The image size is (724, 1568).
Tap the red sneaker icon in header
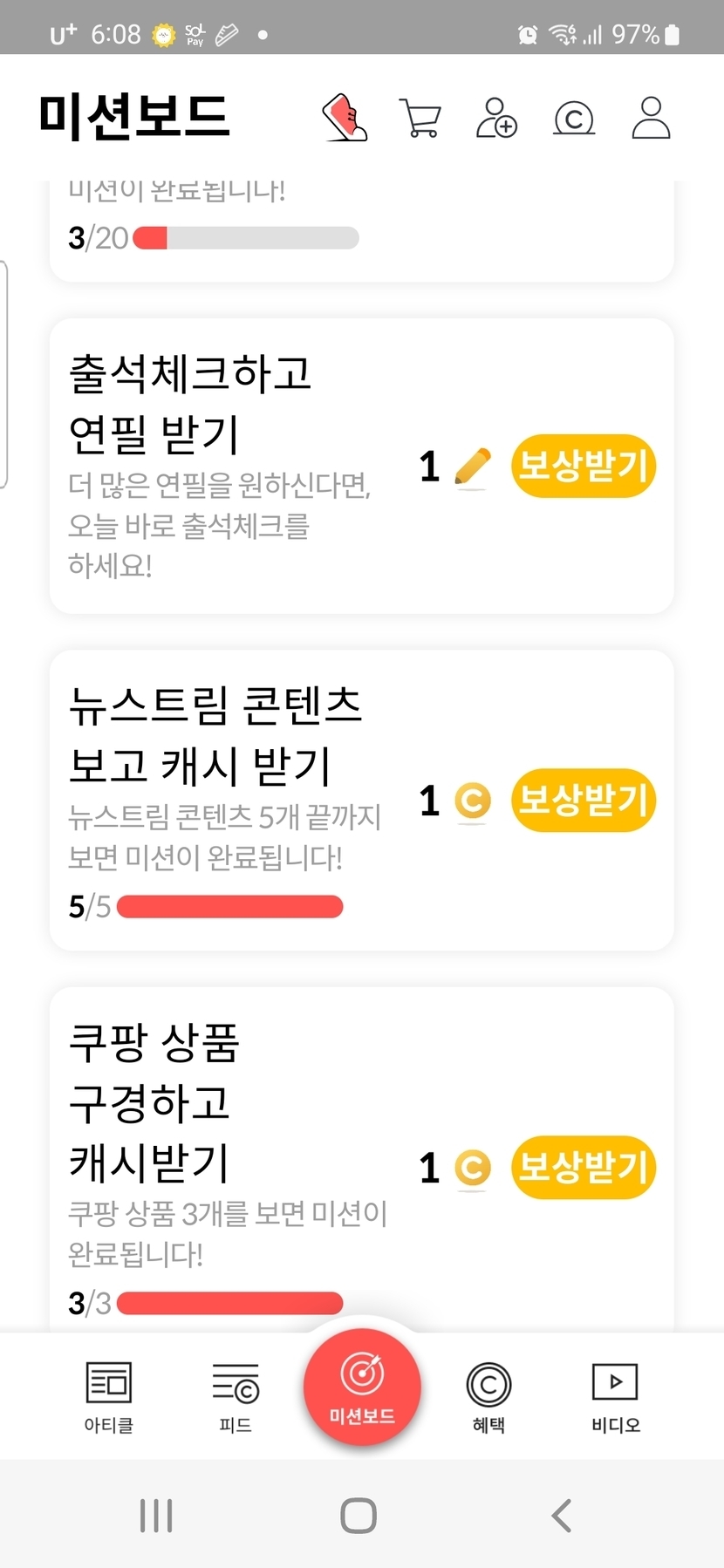(x=345, y=118)
